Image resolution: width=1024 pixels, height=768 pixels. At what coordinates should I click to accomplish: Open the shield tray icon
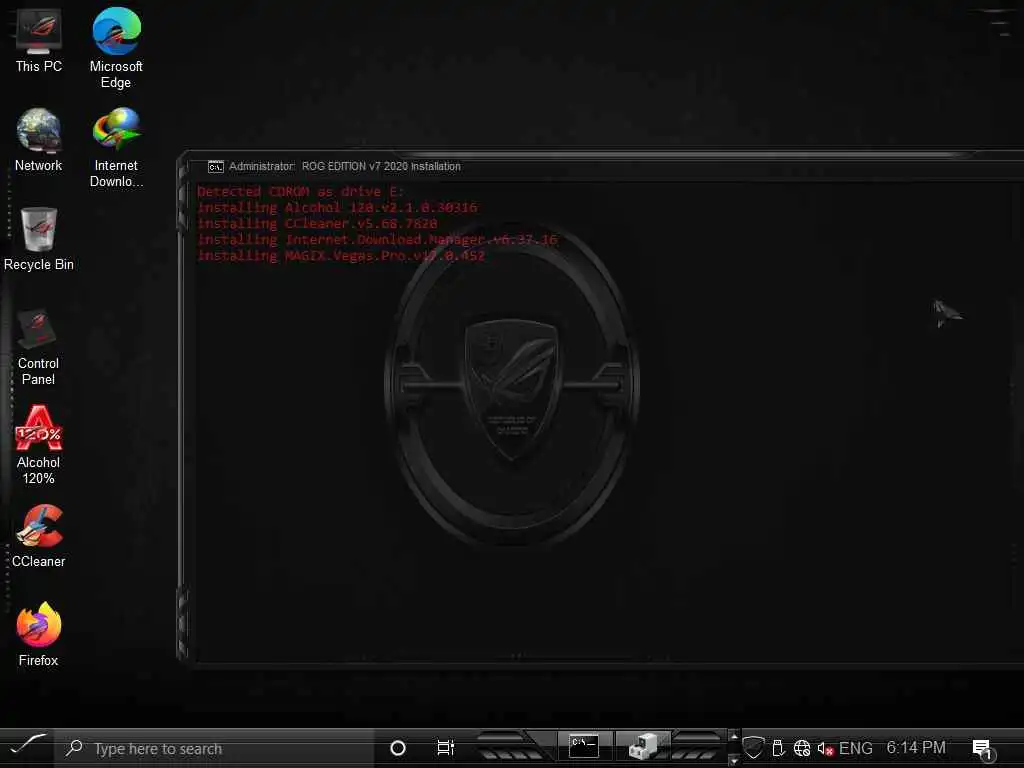[753, 748]
